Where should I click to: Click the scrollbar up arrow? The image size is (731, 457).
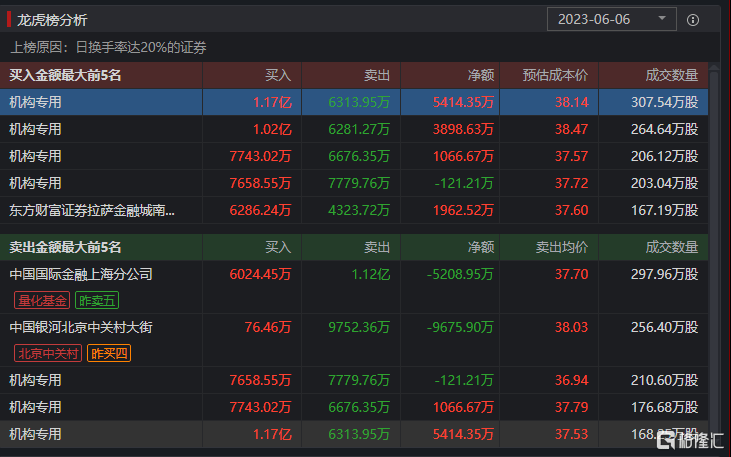coord(714,68)
